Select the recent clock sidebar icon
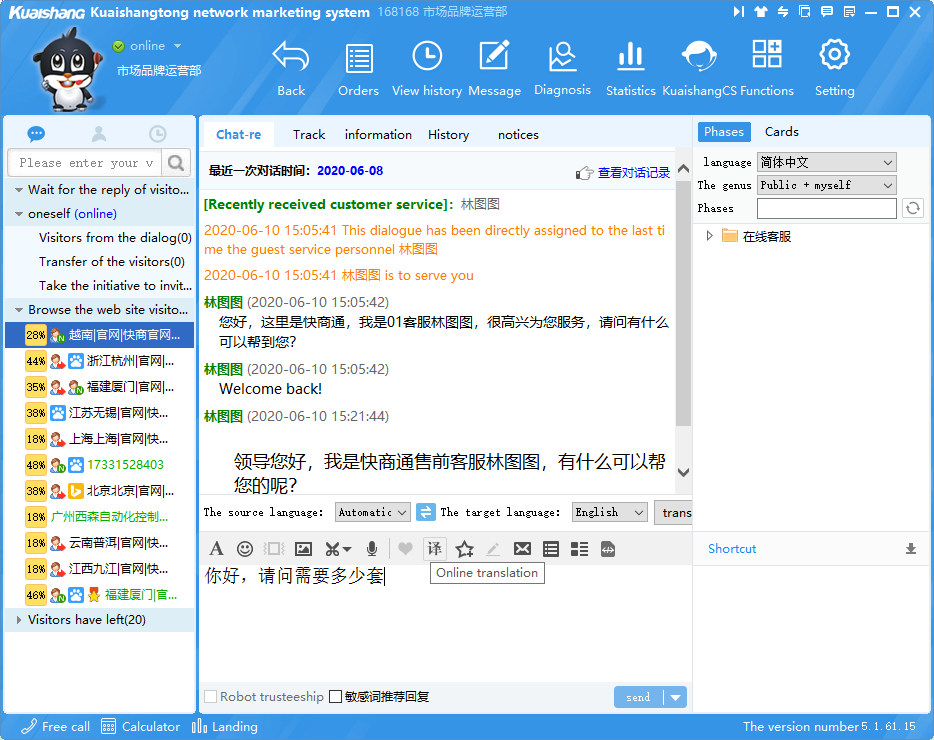 pyautogui.click(x=157, y=133)
